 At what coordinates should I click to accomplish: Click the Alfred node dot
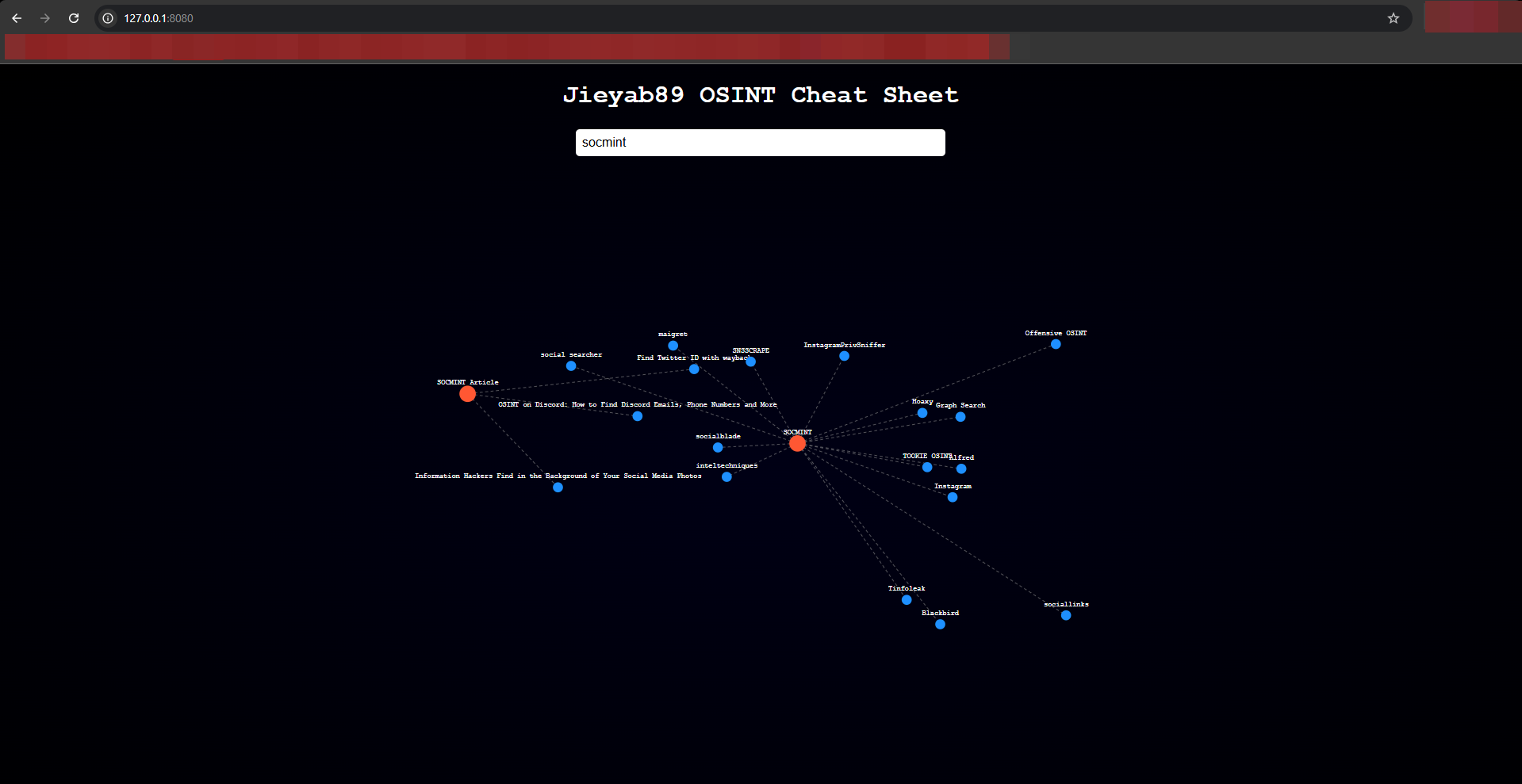click(961, 469)
